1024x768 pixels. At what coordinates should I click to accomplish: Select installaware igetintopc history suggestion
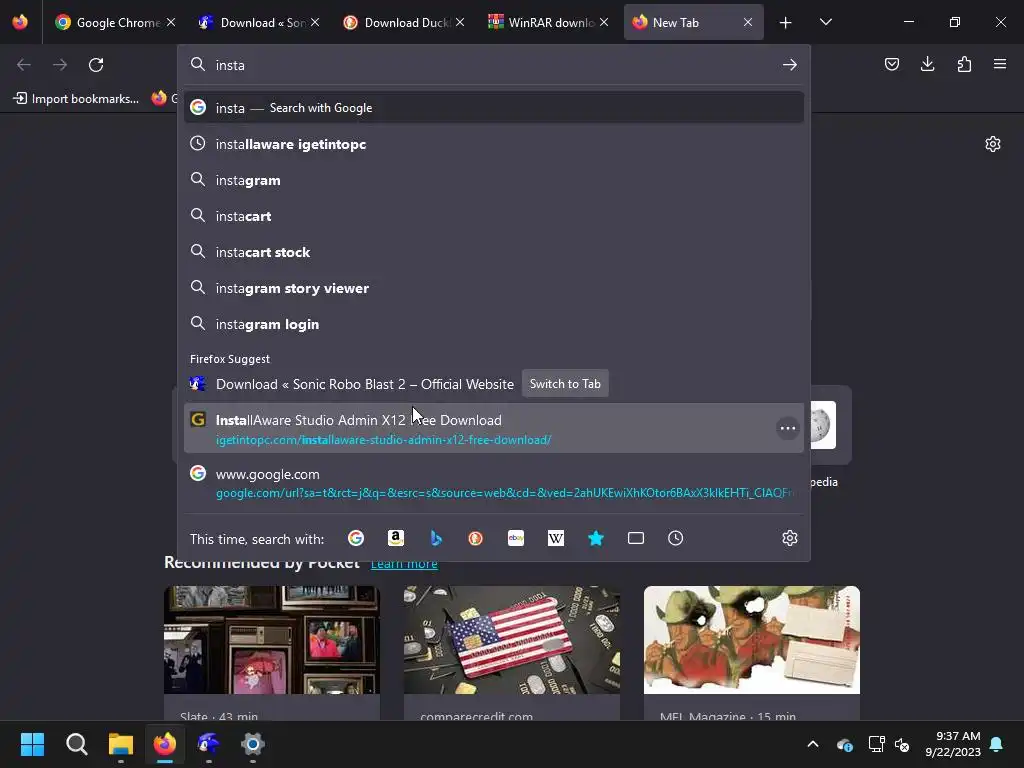[x=494, y=144]
